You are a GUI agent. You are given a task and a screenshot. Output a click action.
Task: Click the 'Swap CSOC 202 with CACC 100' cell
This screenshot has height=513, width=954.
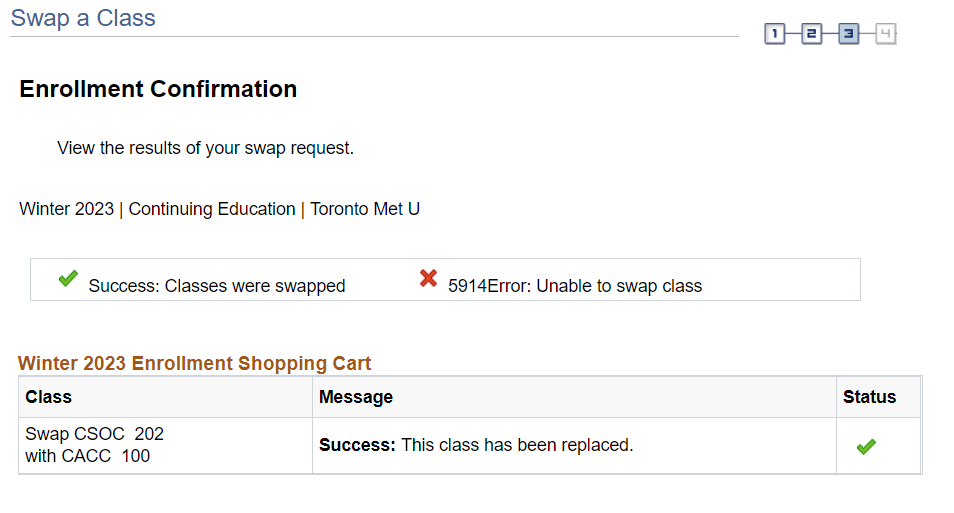[94, 445]
